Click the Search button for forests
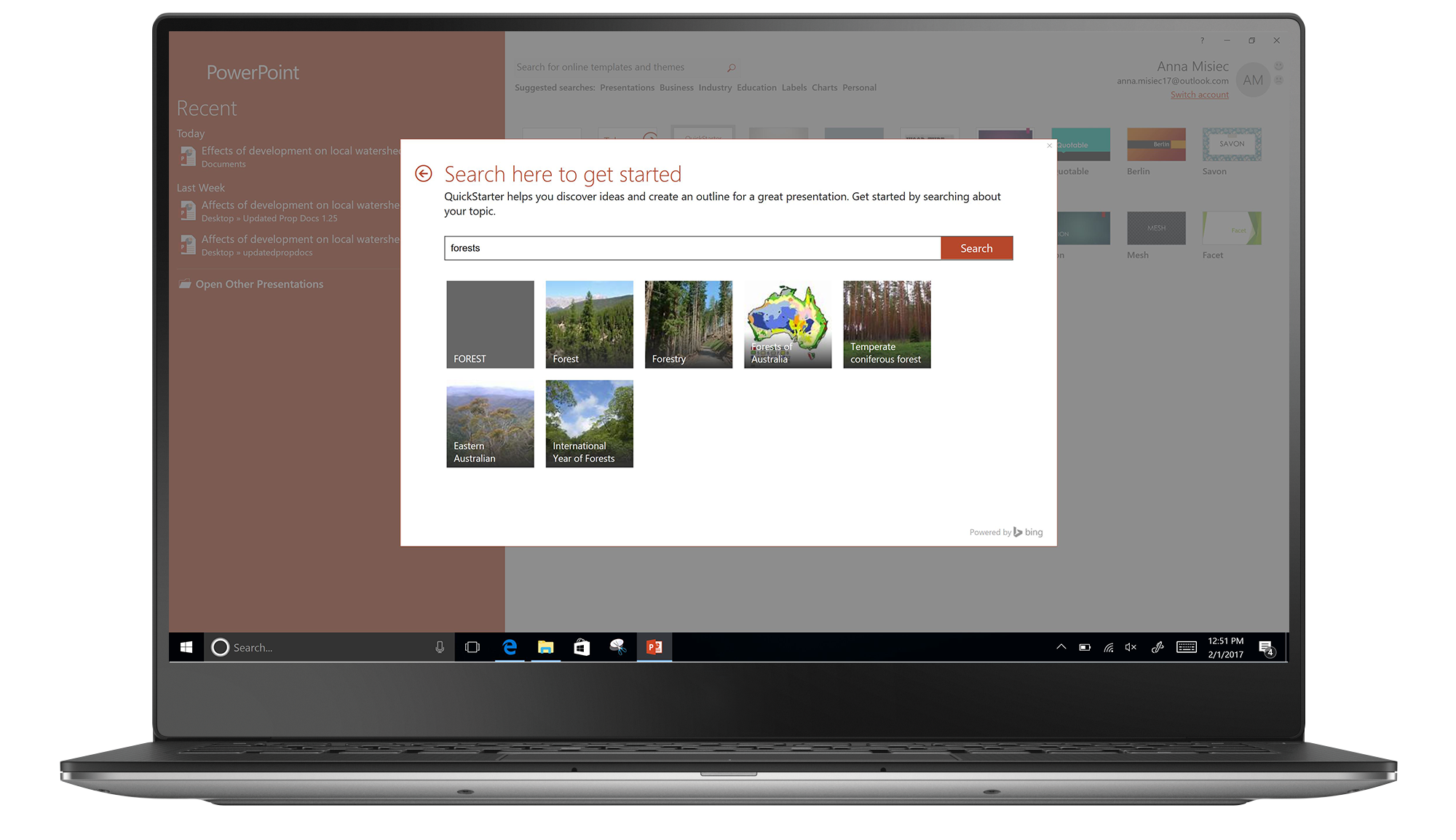1456x840 pixels. pos(976,247)
